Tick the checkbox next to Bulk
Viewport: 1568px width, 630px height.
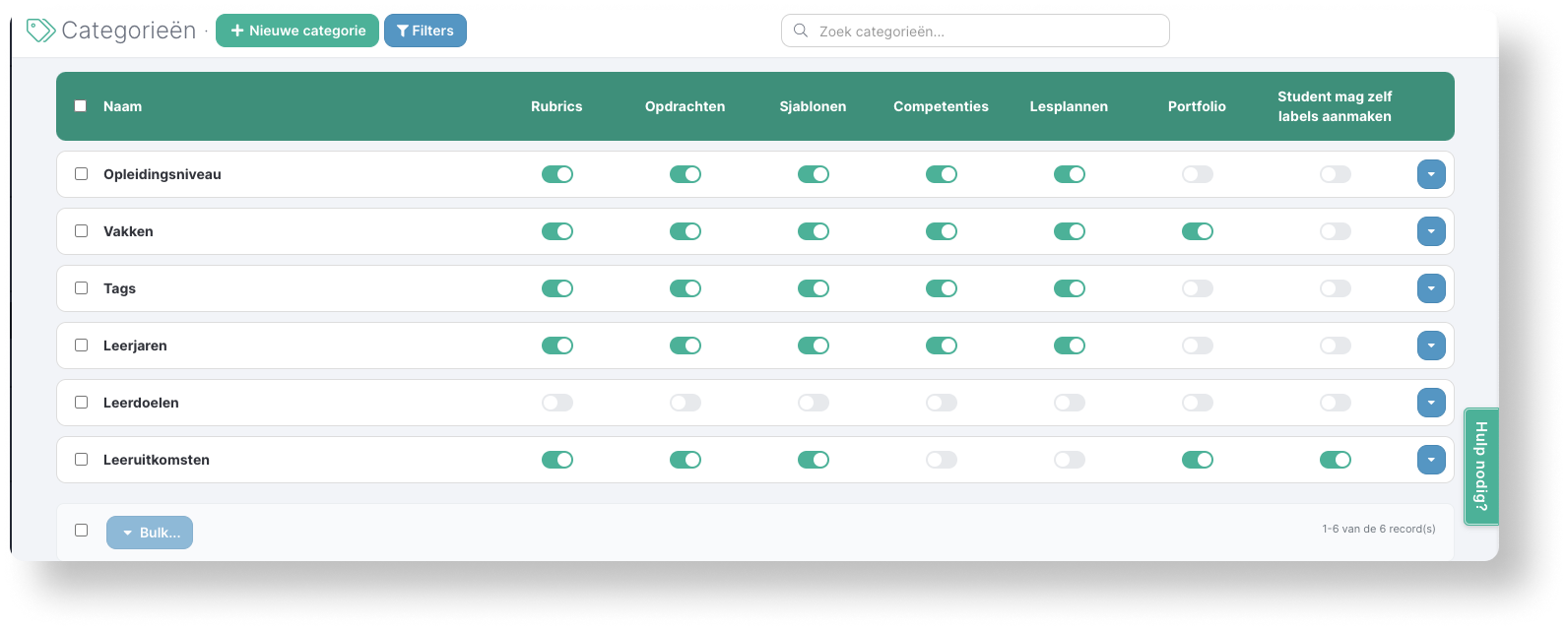(x=81, y=530)
